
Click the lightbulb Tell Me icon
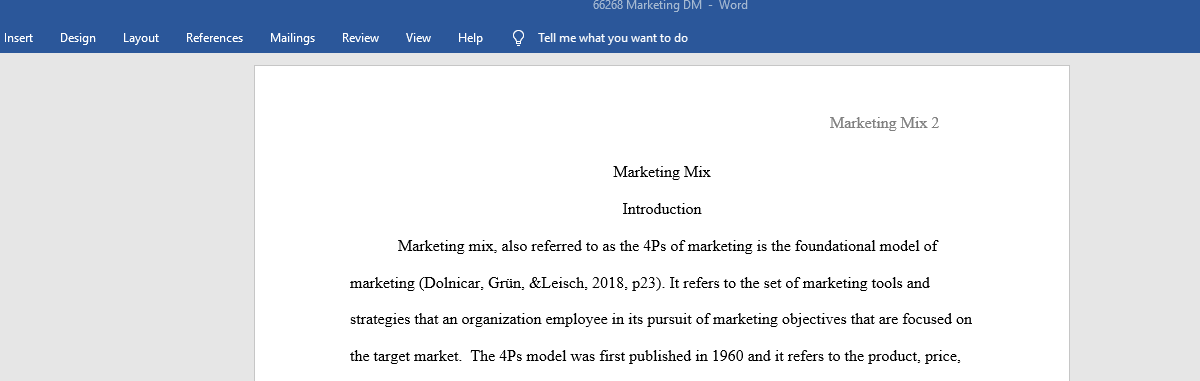[x=518, y=38]
